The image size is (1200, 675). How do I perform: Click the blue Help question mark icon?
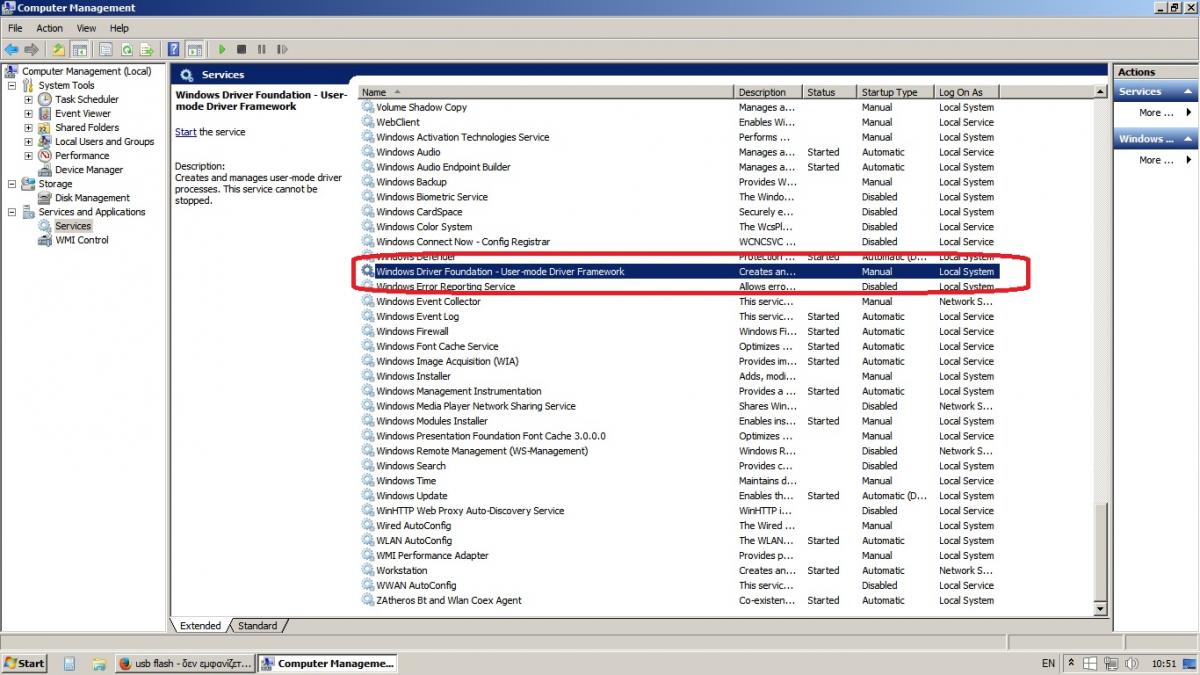pos(174,49)
